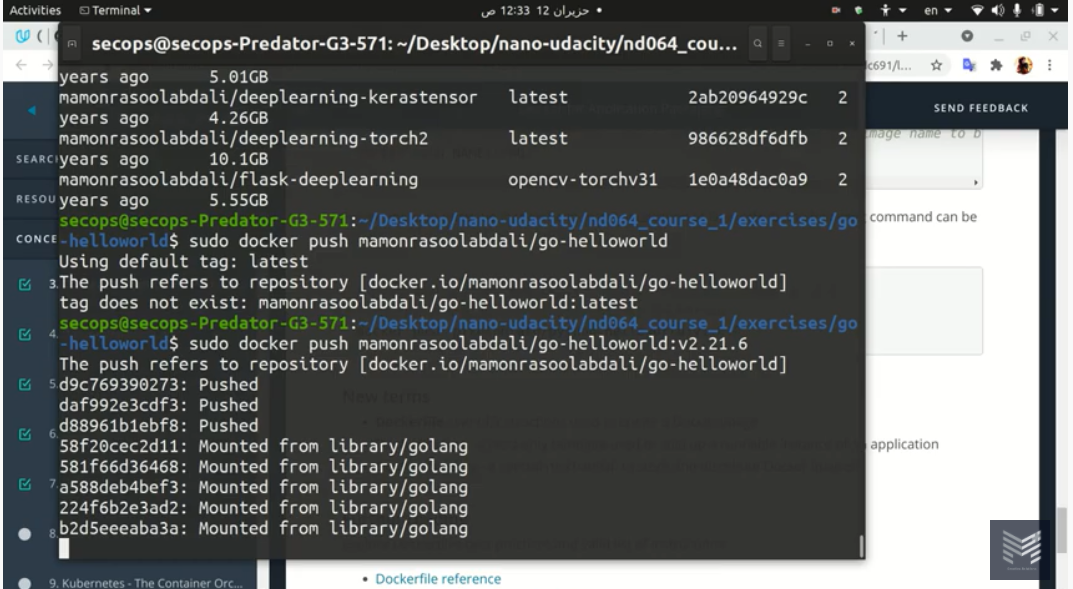Click the 'tag does not exist' error line
This screenshot has width=1073, height=589.
point(348,302)
